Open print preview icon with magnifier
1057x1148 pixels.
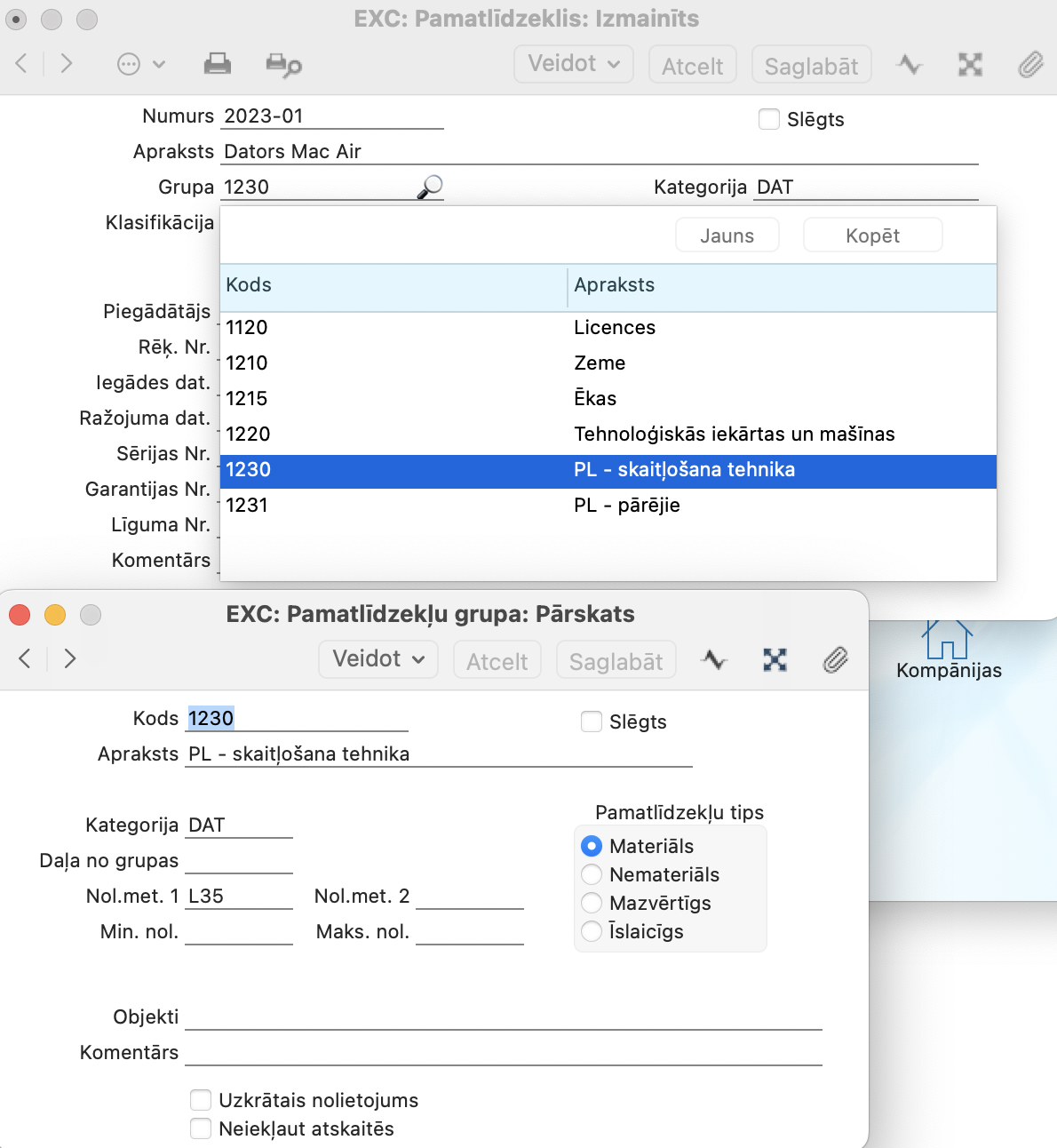click(x=283, y=65)
